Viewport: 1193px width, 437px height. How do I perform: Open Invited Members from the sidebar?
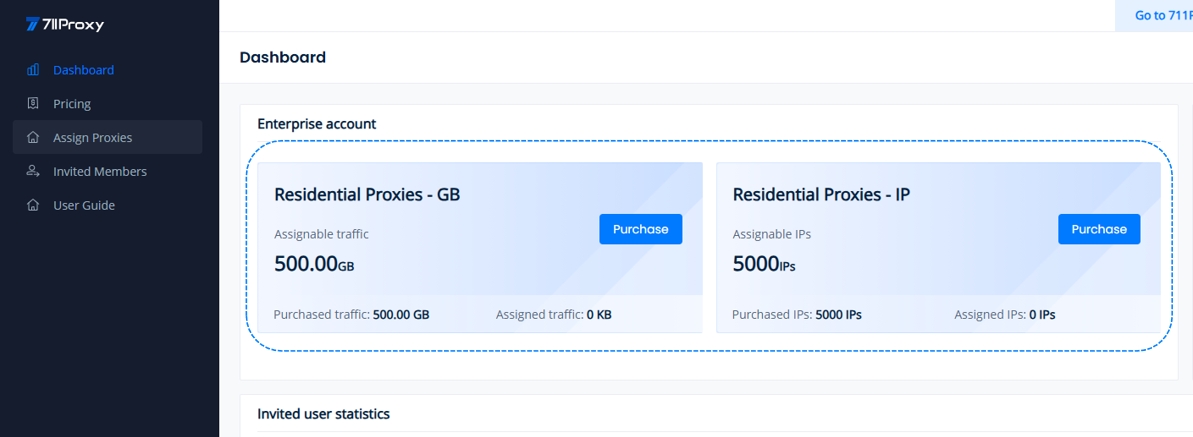pos(100,172)
